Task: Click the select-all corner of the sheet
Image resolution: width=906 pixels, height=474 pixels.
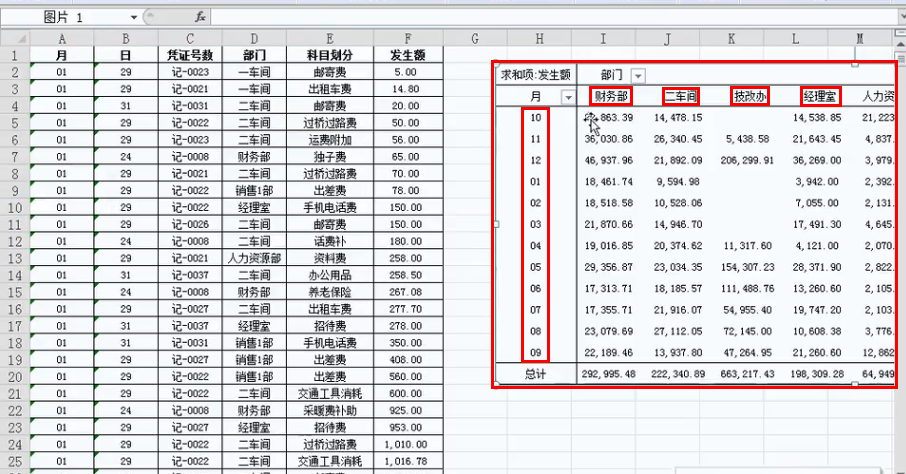Action: pyautogui.click(x=14, y=38)
